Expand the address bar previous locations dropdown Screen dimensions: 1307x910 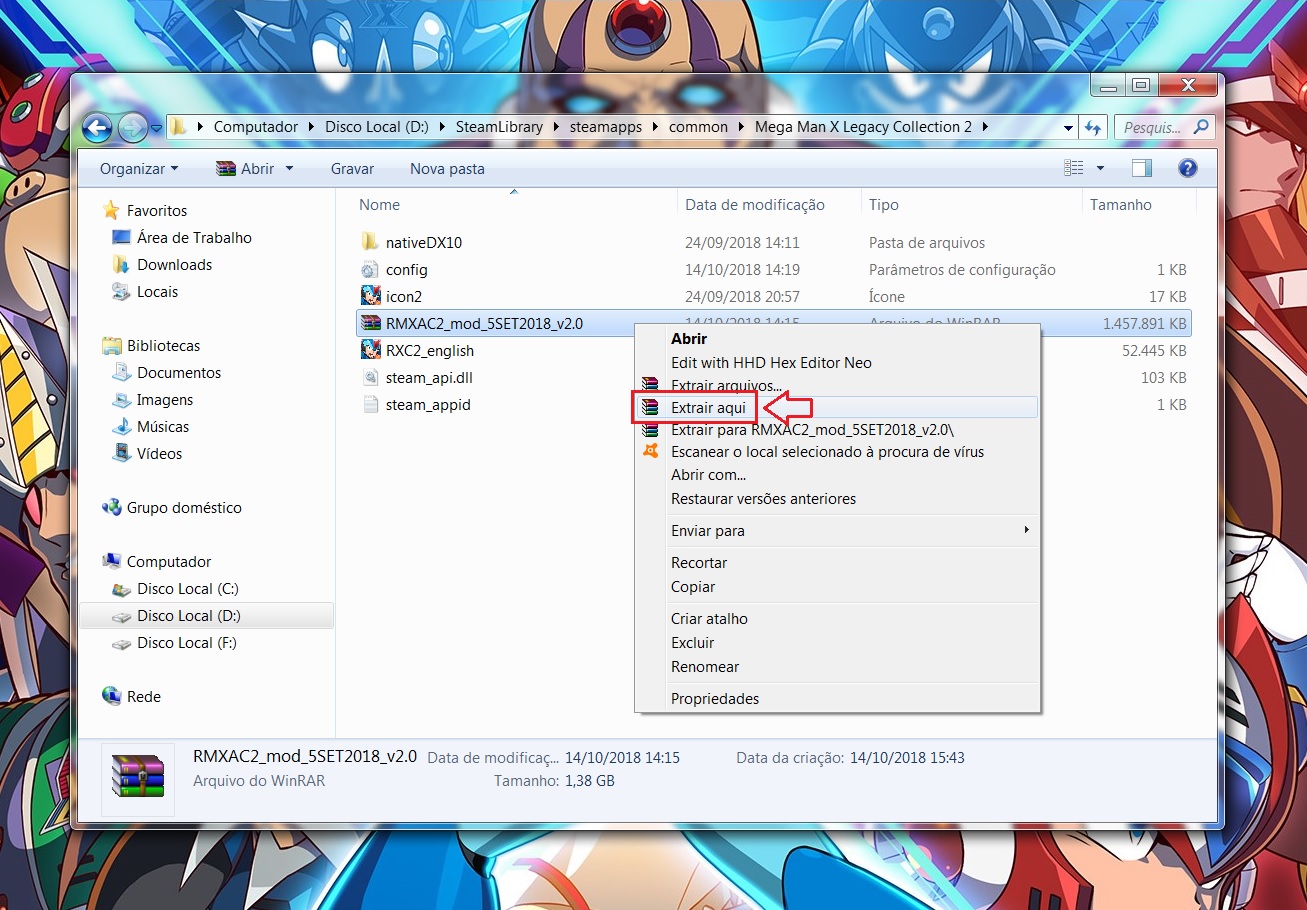tap(1069, 127)
